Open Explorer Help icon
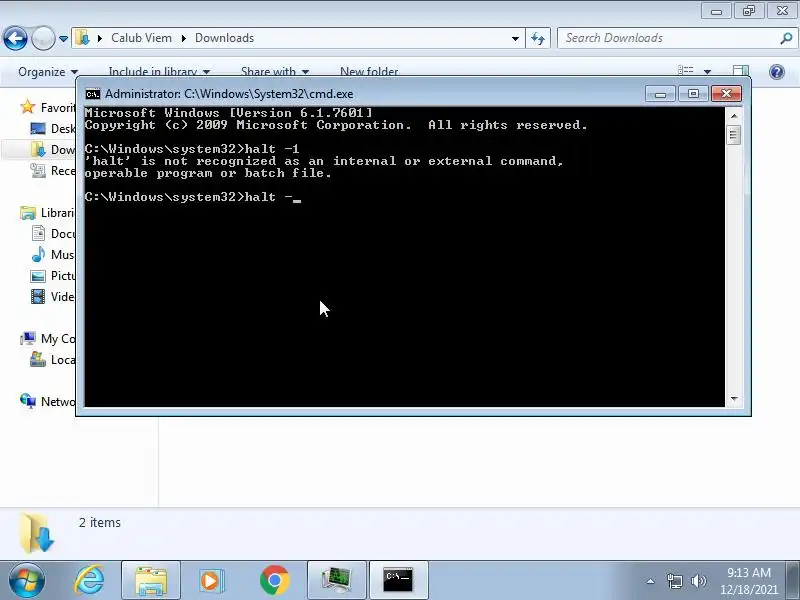Screen dimensions: 800x600 [777, 72]
